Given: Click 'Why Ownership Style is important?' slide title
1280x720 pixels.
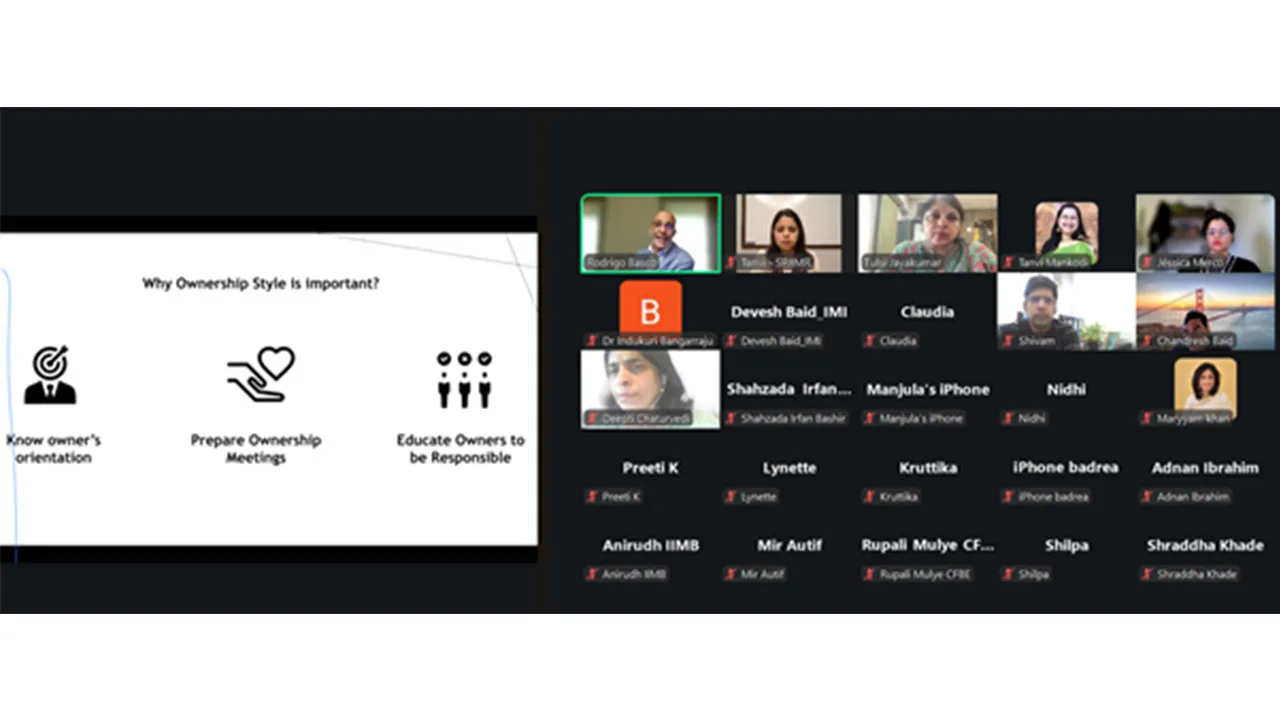Looking at the screenshot, I should coord(260,284).
